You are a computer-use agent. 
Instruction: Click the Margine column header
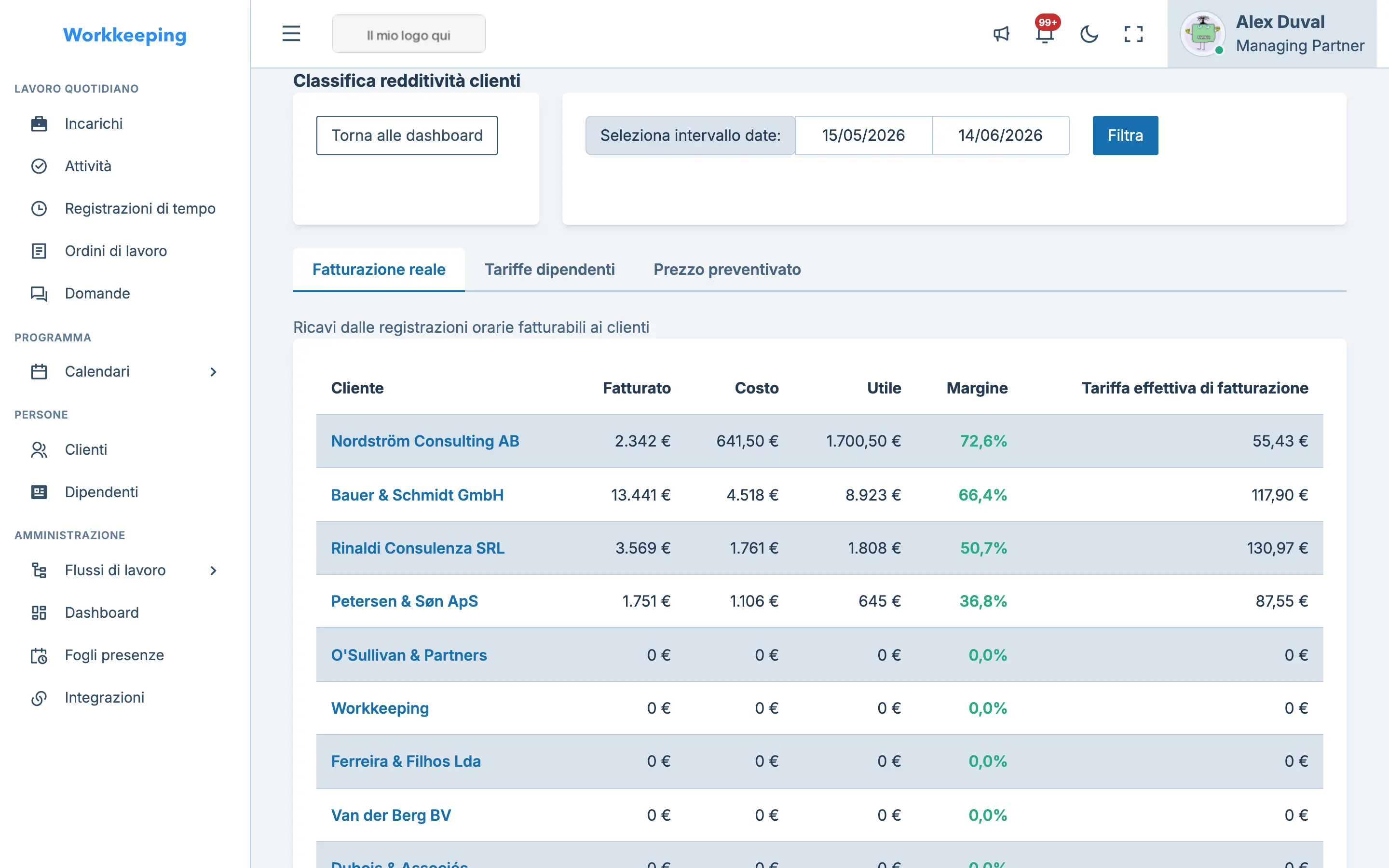[x=977, y=388]
